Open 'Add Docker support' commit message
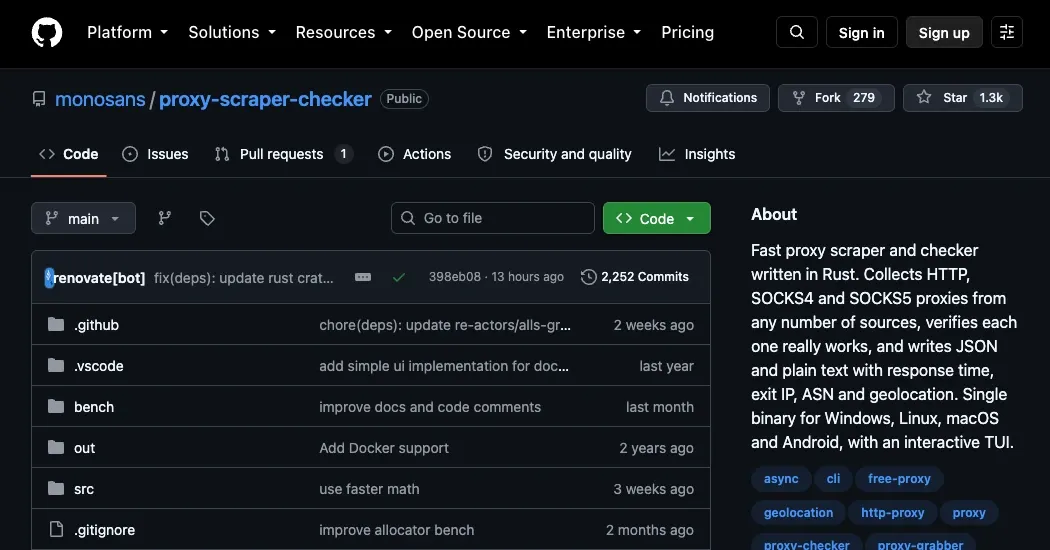Screen dimensions: 1050x550 coord(384,448)
